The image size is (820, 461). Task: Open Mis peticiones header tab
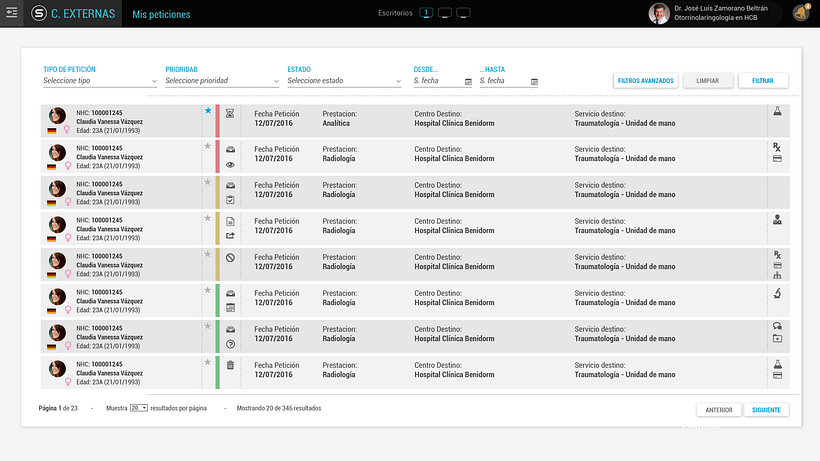click(161, 14)
